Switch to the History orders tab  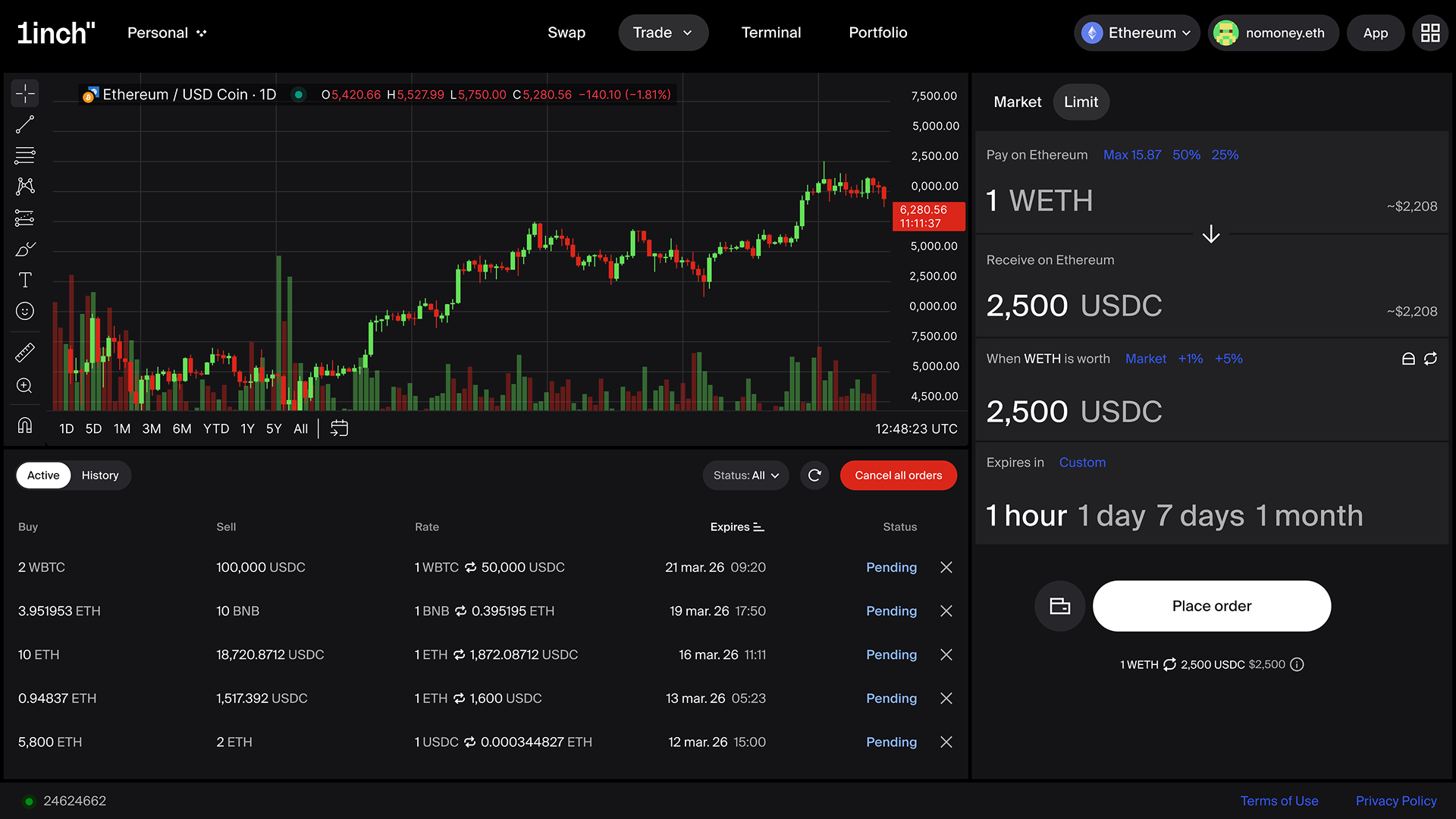(100, 475)
